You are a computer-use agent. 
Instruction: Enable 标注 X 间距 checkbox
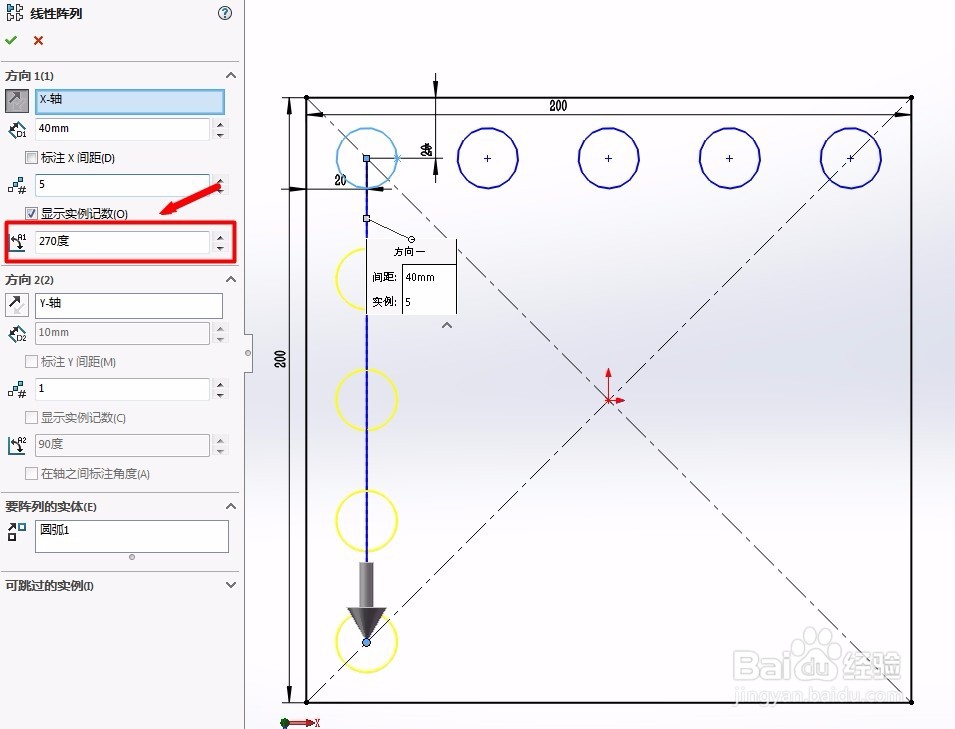pos(31,158)
